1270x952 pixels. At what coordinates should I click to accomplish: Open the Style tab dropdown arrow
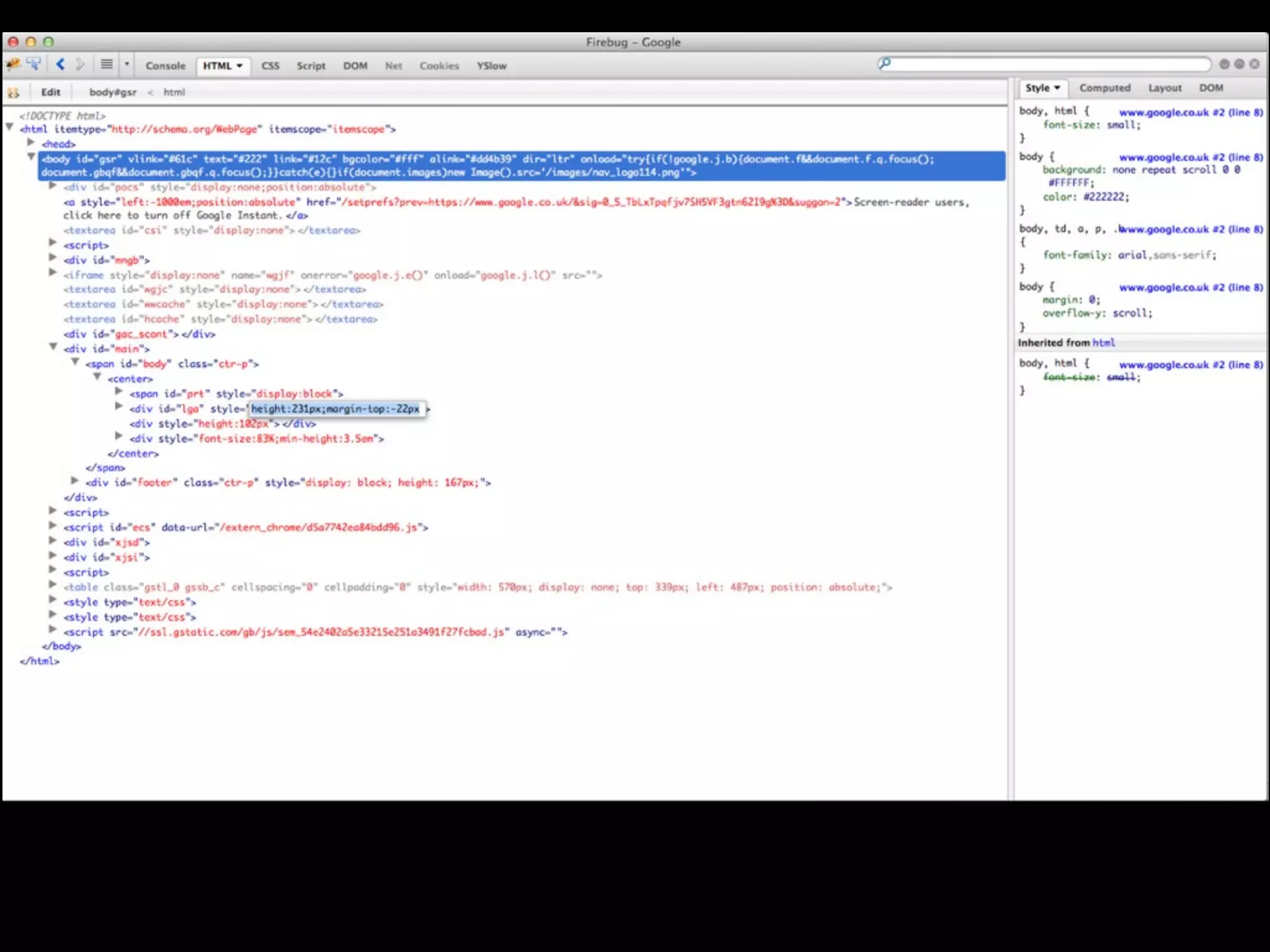1057,88
